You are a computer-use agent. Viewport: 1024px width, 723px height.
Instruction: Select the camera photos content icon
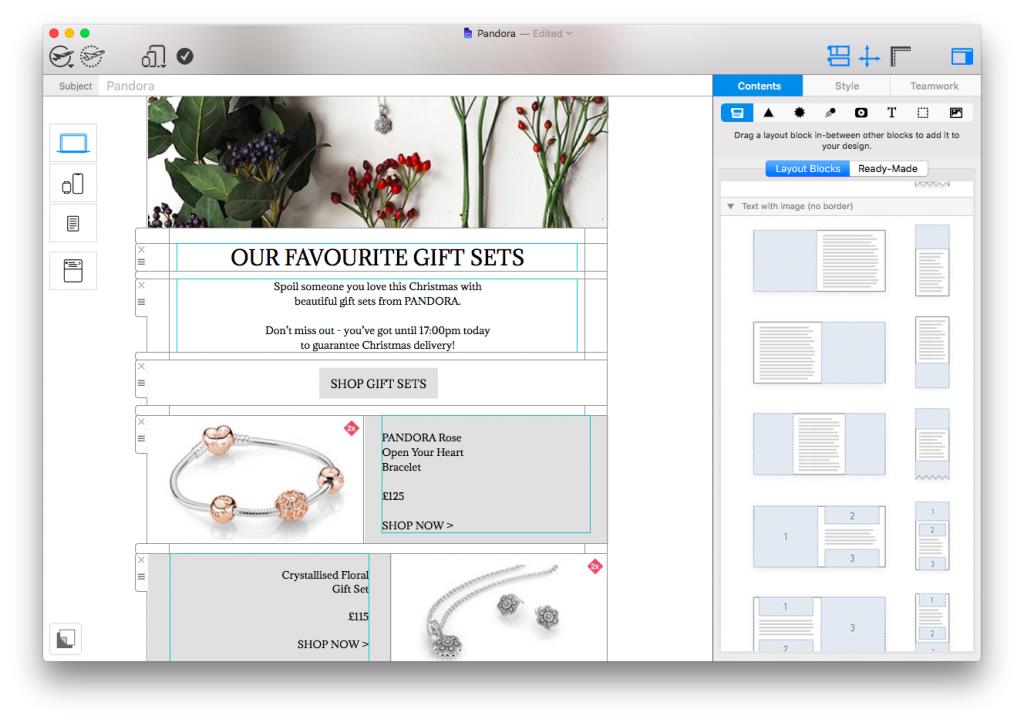point(861,113)
